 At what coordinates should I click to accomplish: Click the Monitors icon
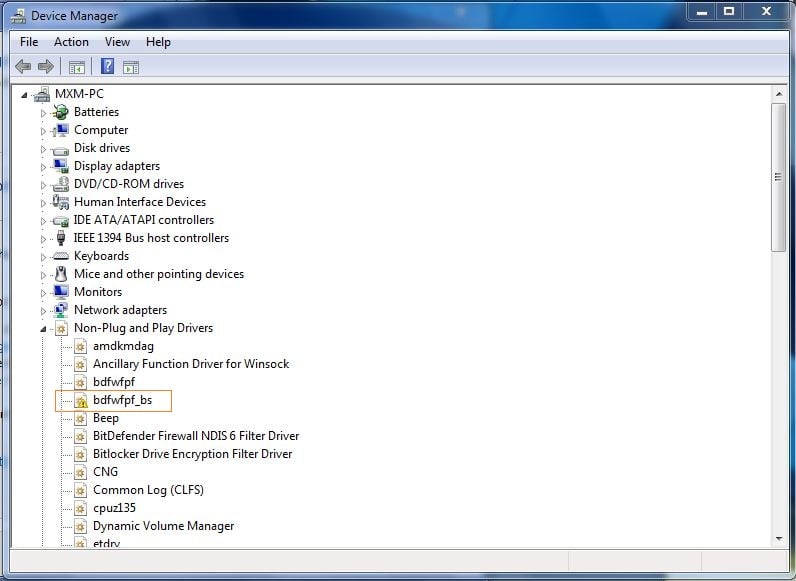60,292
